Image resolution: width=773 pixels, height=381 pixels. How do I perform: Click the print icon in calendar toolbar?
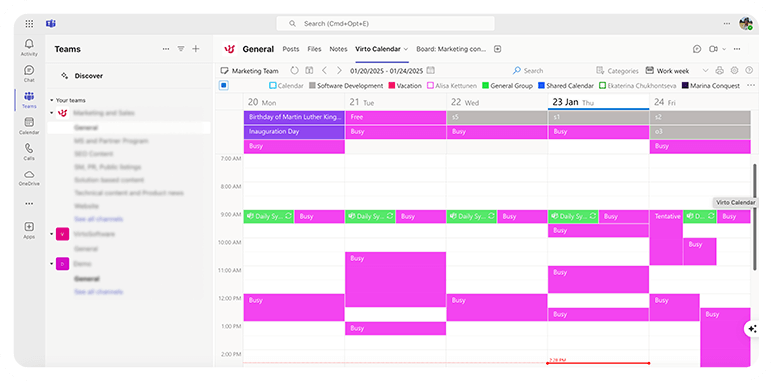[x=719, y=70]
